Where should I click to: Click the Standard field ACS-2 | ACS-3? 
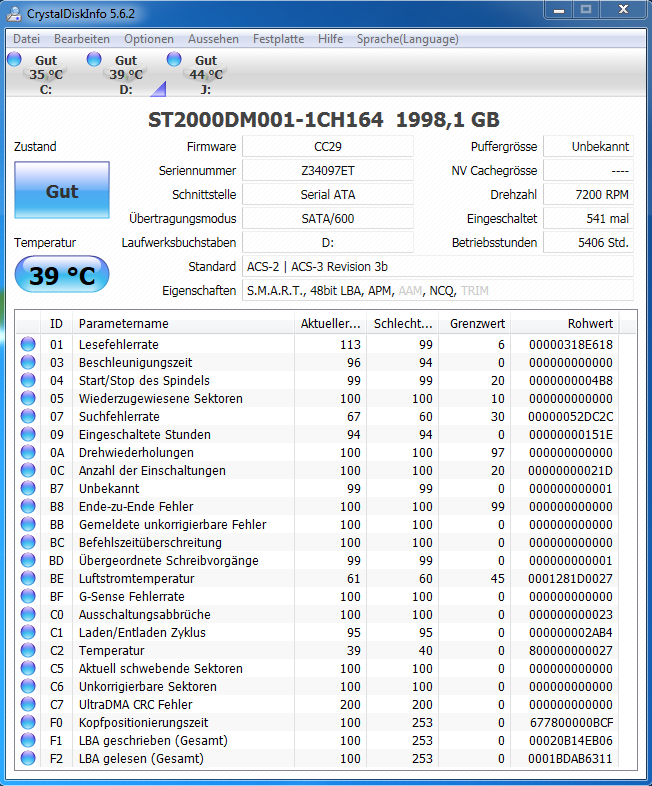[x=438, y=267]
